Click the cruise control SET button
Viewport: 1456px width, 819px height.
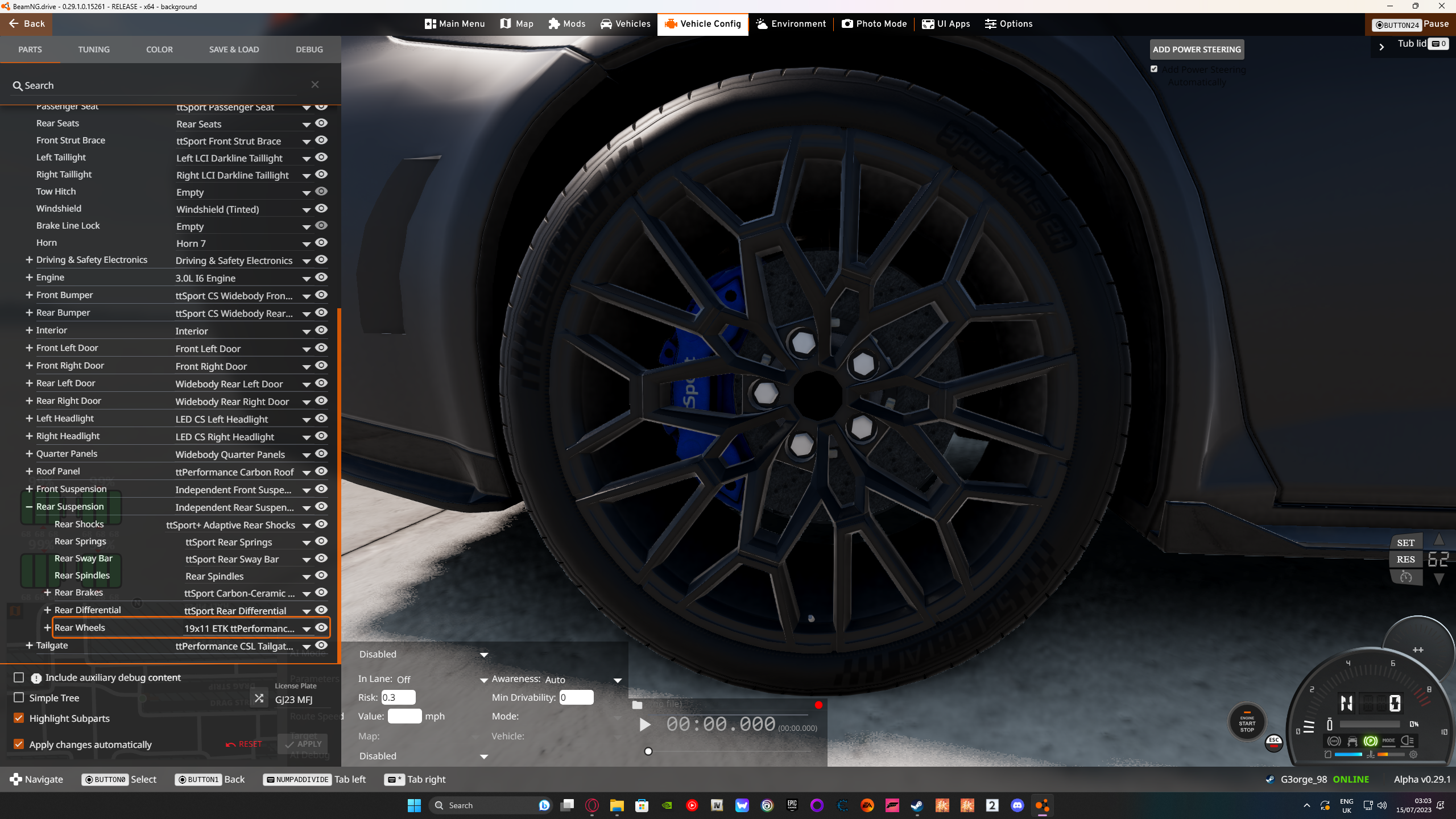(1405, 543)
